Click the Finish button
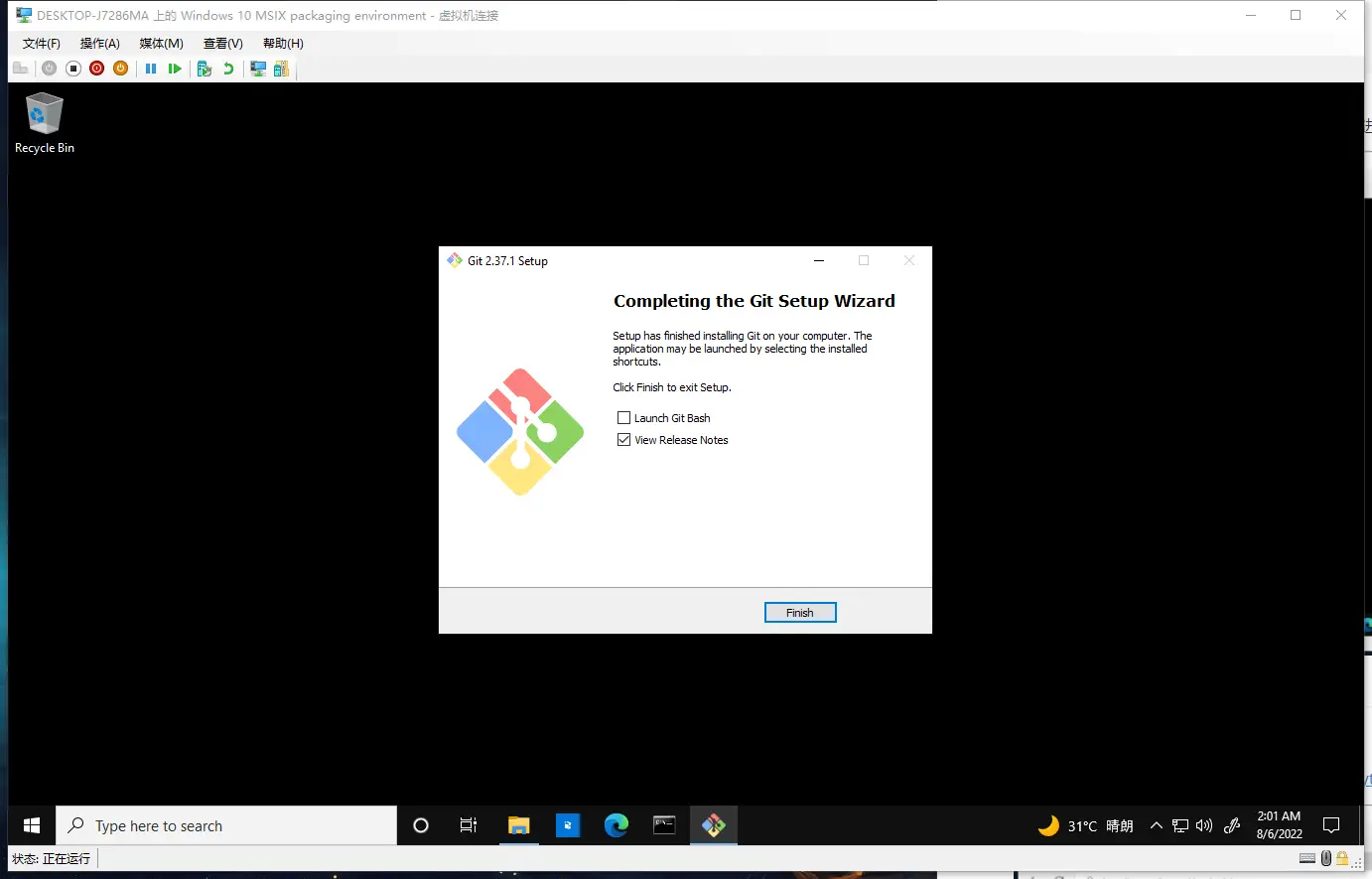The width and height of the screenshot is (1372, 879). pos(800,613)
